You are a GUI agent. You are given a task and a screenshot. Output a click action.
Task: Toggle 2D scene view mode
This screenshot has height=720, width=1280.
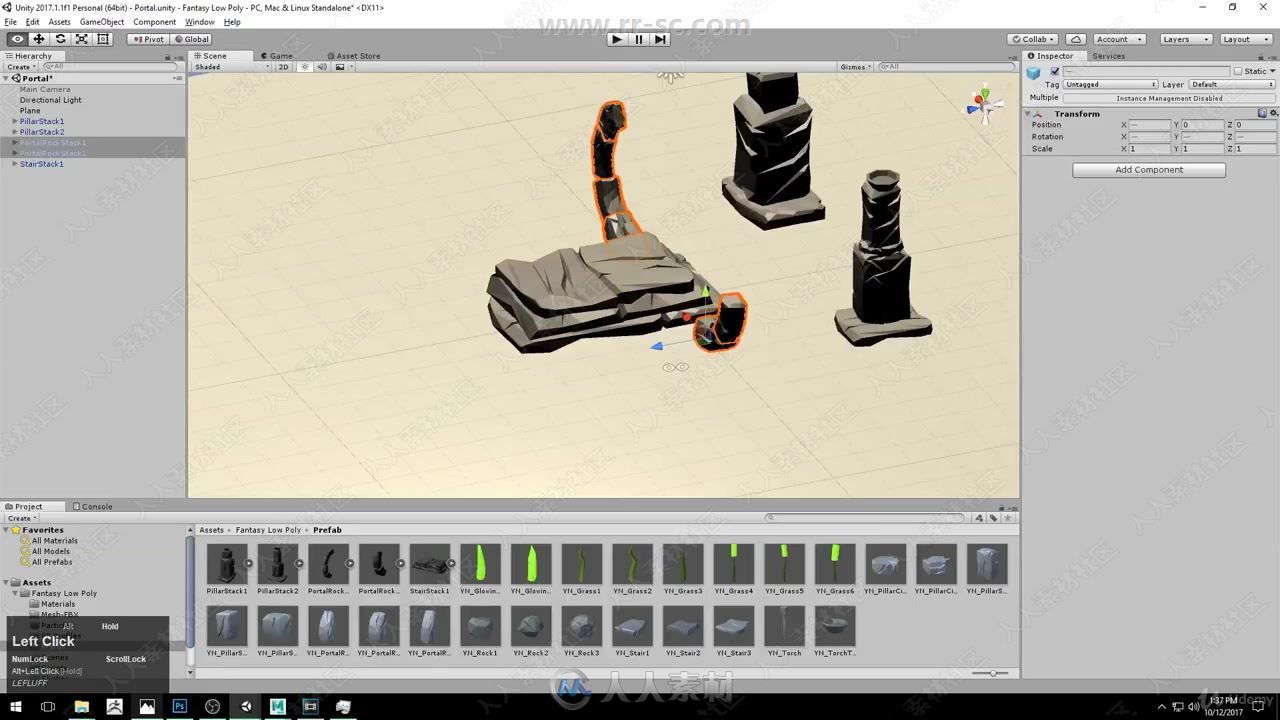click(x=284, y=67)
